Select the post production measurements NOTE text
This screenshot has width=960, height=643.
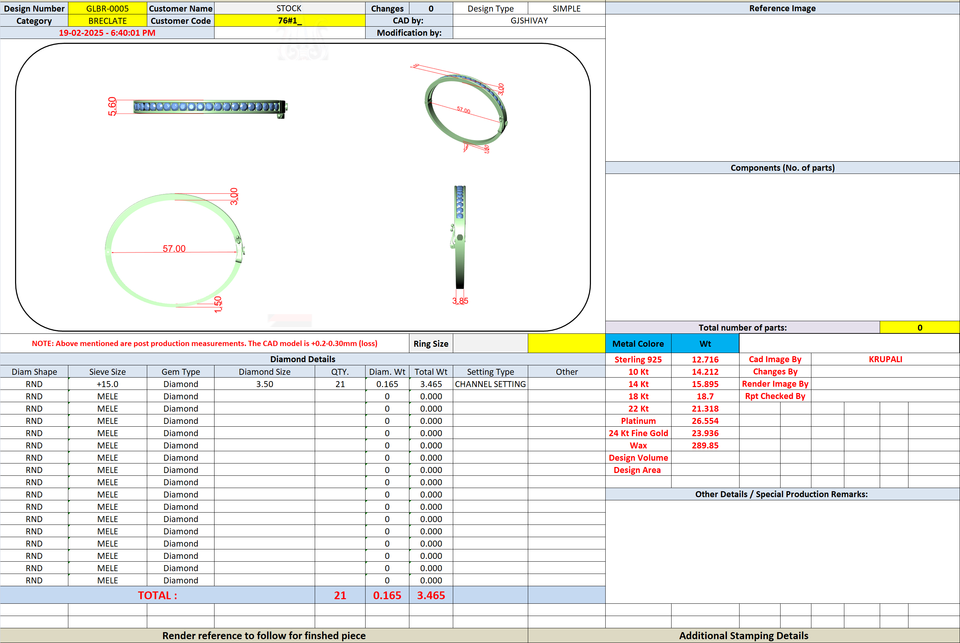204,344
